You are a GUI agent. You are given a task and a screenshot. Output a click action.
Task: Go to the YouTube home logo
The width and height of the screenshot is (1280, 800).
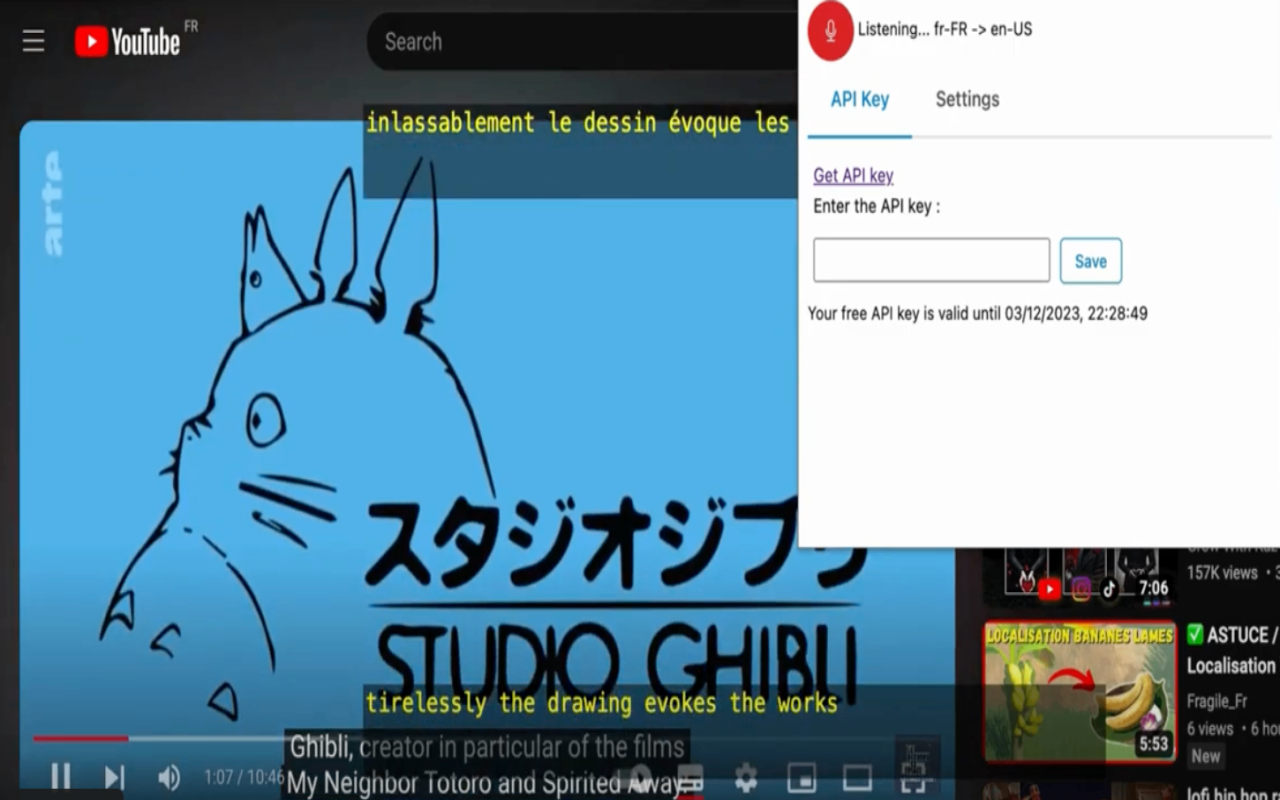(127, 41)
